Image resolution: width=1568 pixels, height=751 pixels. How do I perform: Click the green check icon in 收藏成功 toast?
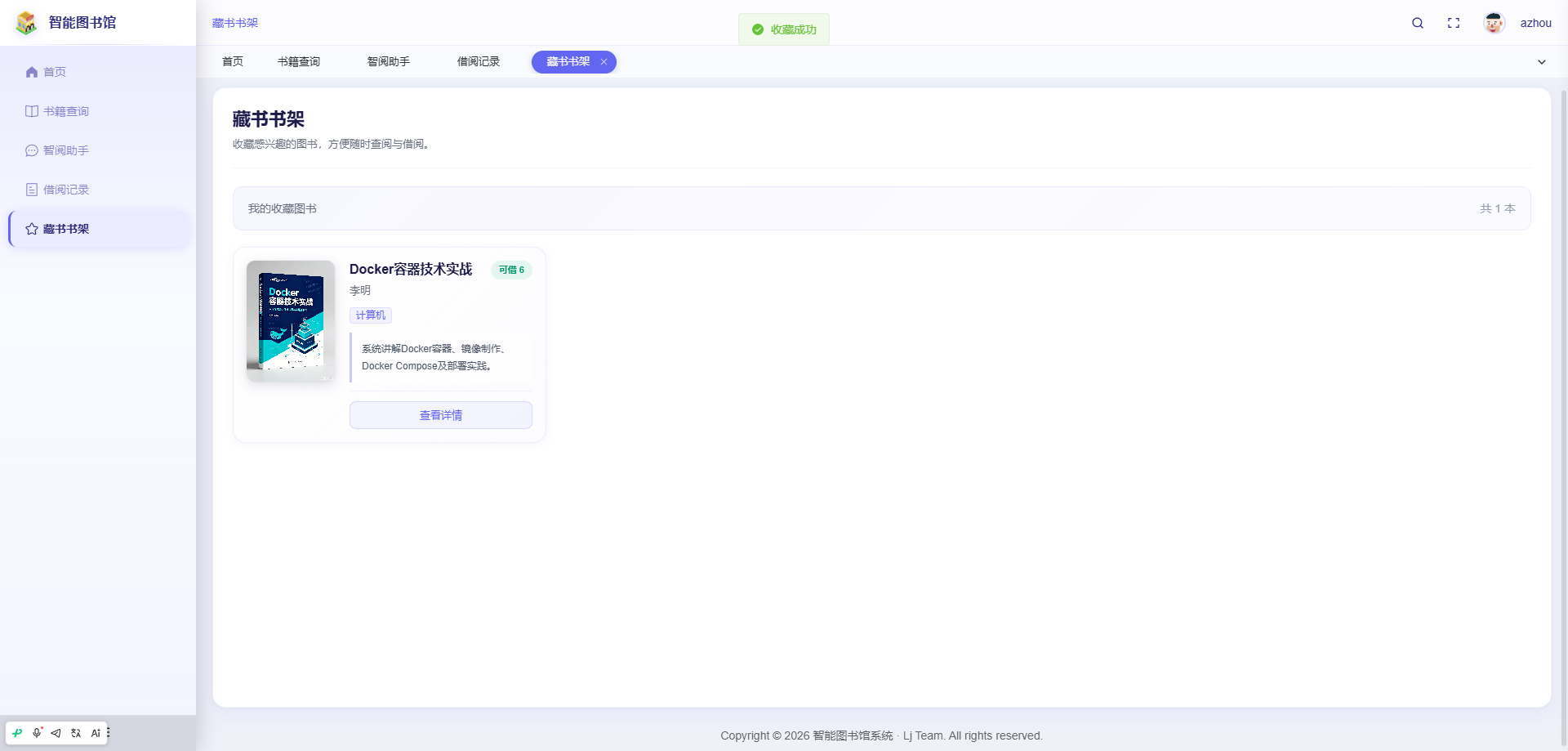coord(758,29)
